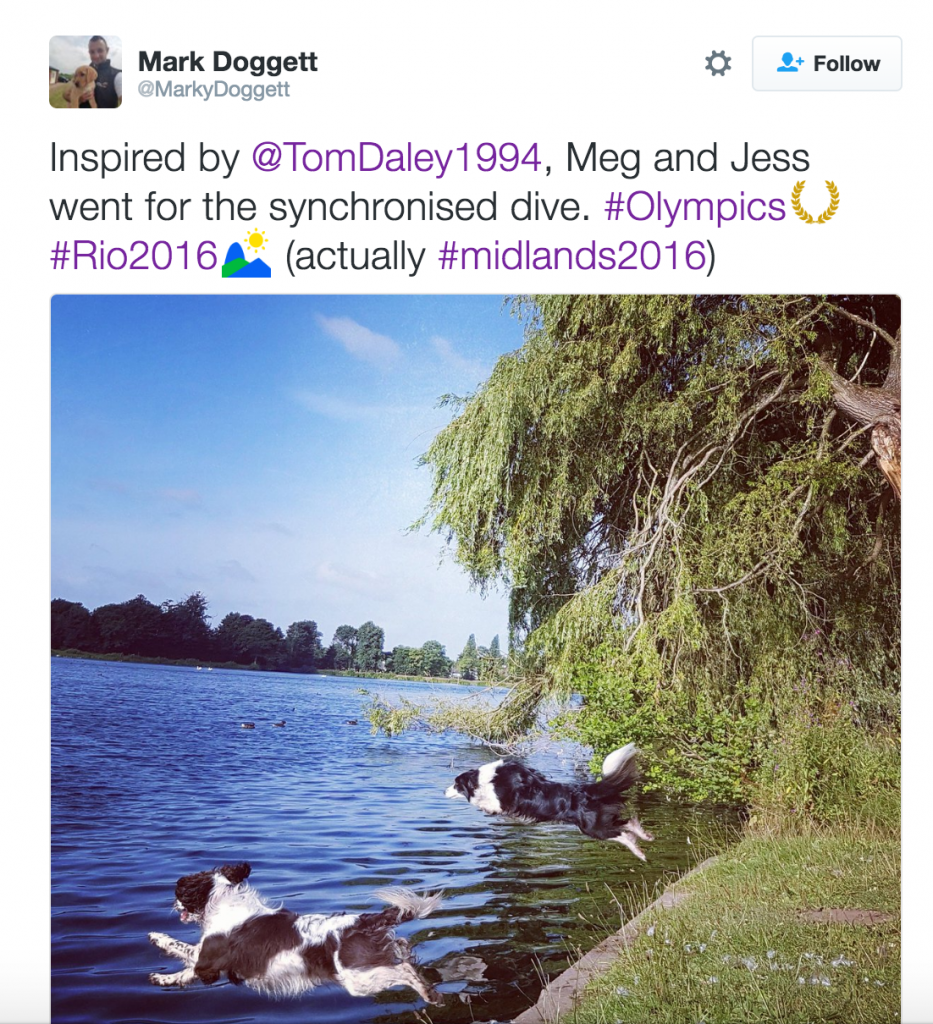Select the gear settings symbol near Follow
The image size is (933, 1024).
717,63
